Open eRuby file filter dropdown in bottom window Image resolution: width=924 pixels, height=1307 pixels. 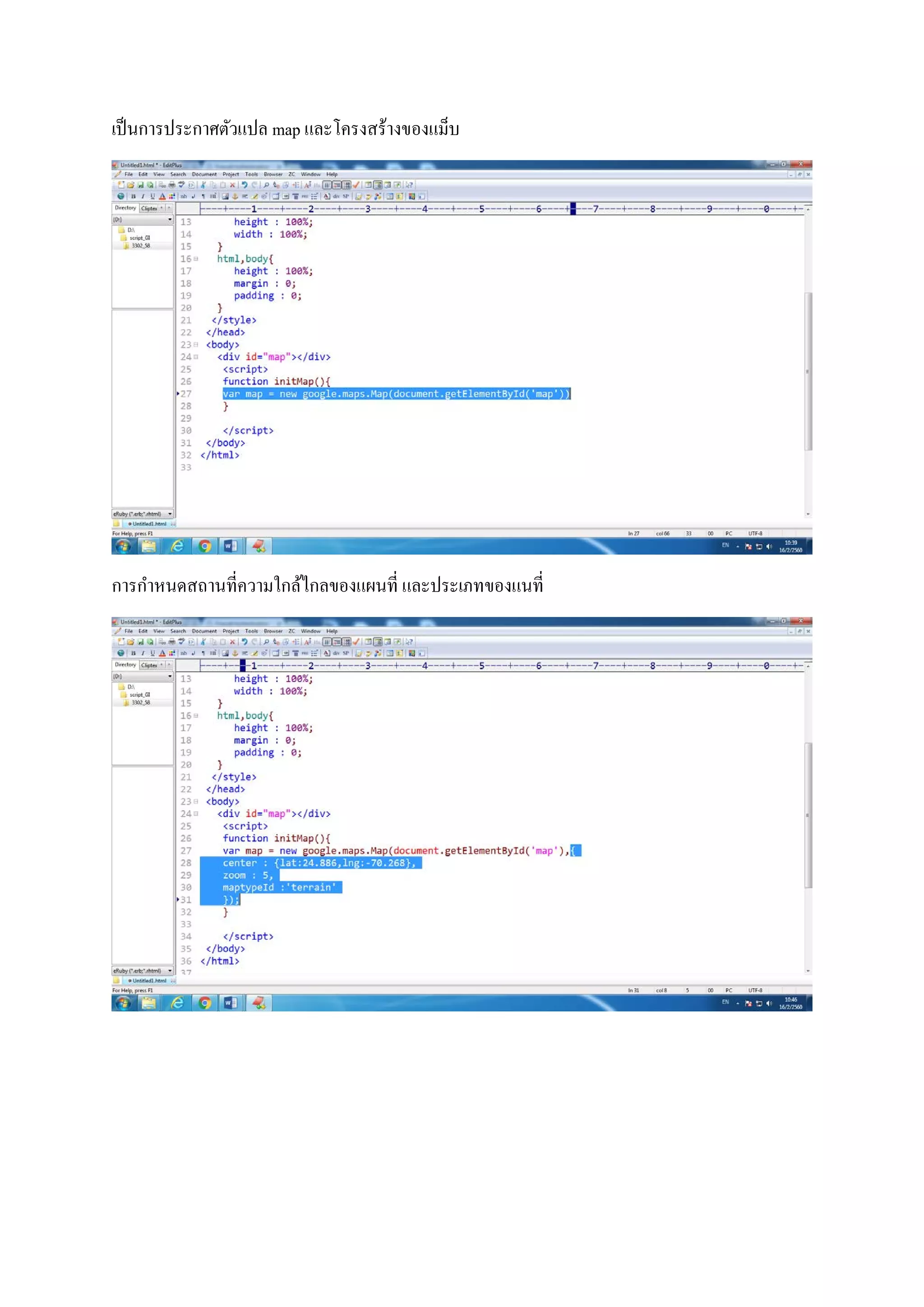pyautogui.click(x=170, y=971)
